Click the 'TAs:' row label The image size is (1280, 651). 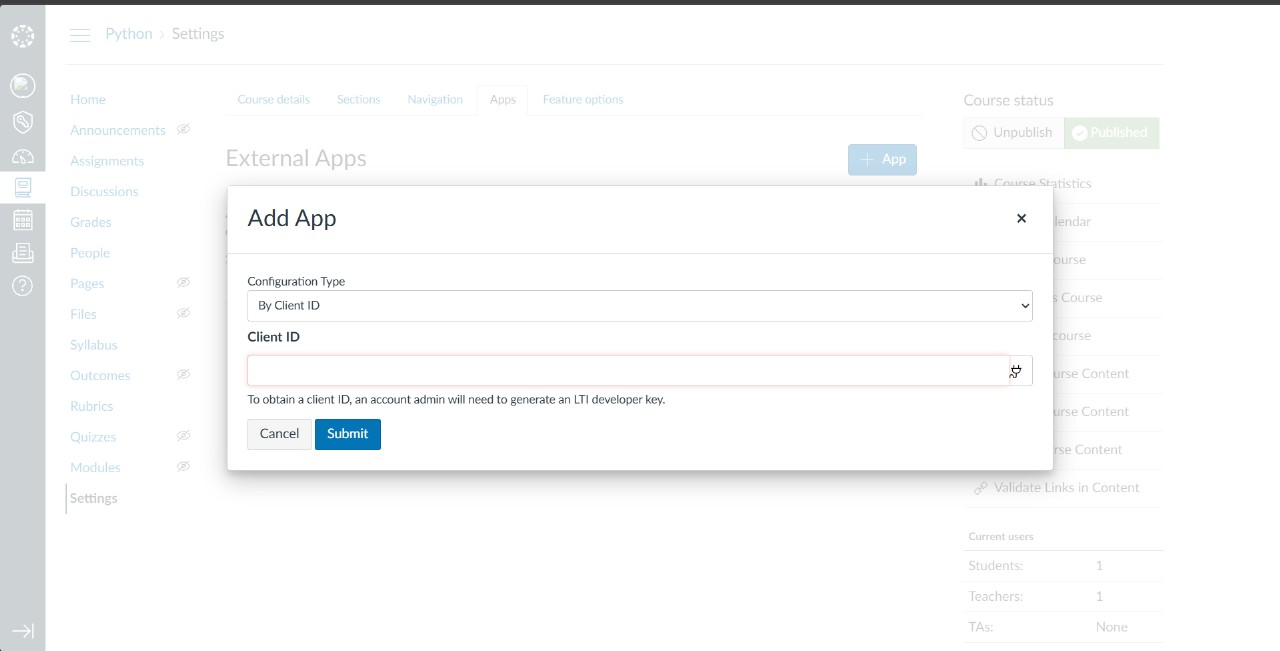[981, 627]
